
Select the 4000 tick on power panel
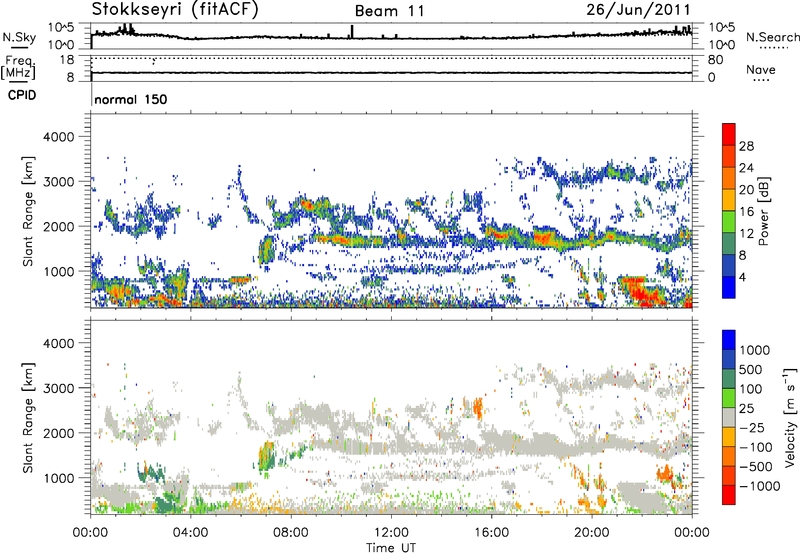tap(59, 137)
